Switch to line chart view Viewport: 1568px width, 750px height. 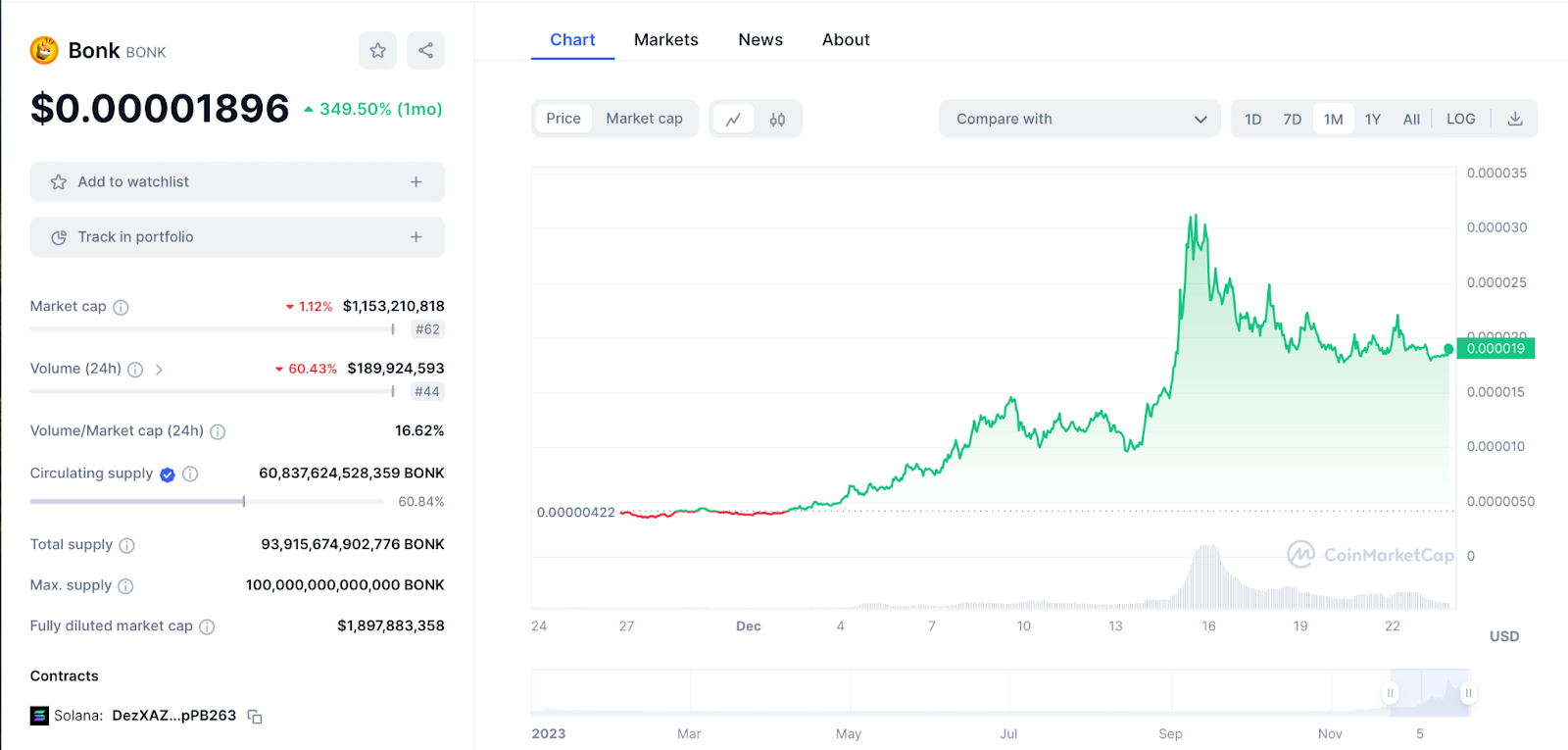click(733, 120)
